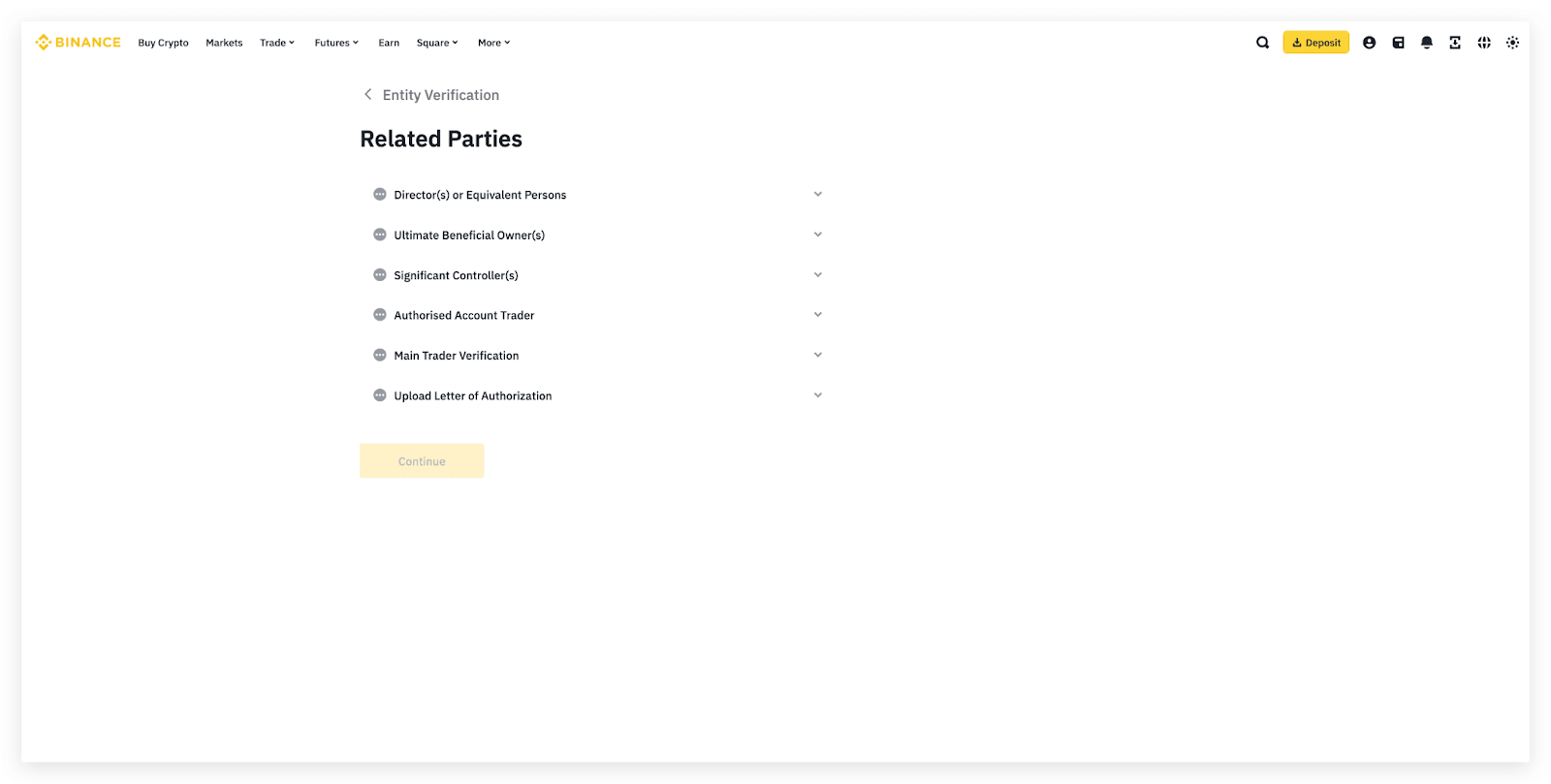1551x784 pixels.
Task: Go back via Entity Verification link
Action: click(x=441, y=95)
